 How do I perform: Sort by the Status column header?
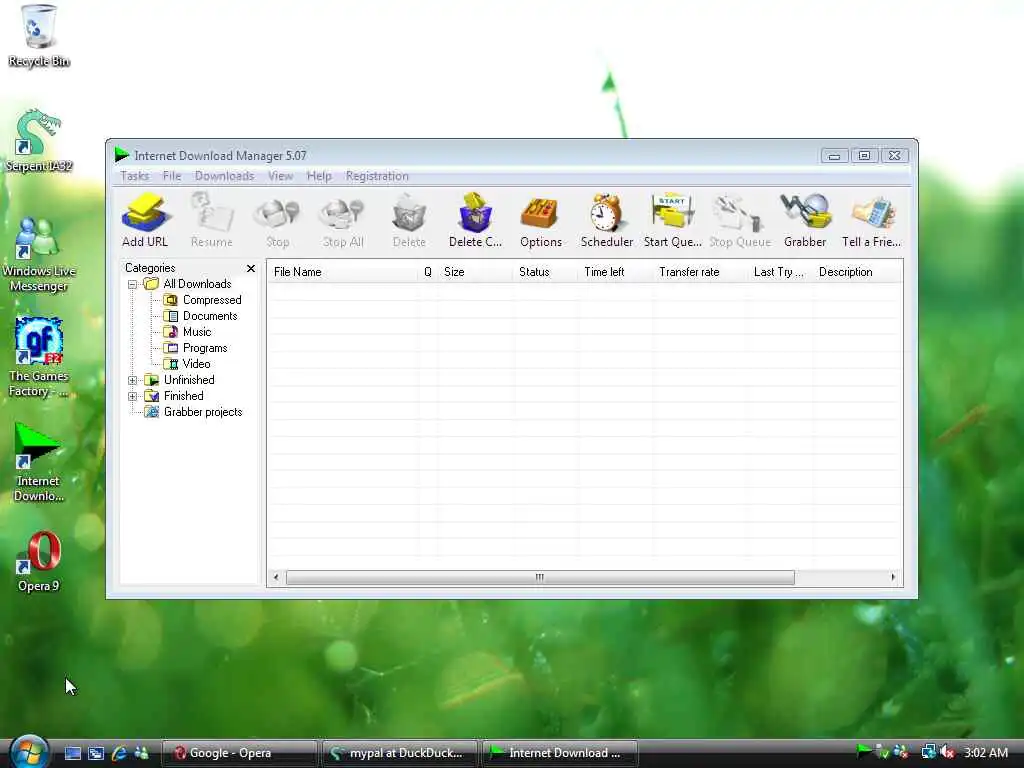[x=545, y=272]
